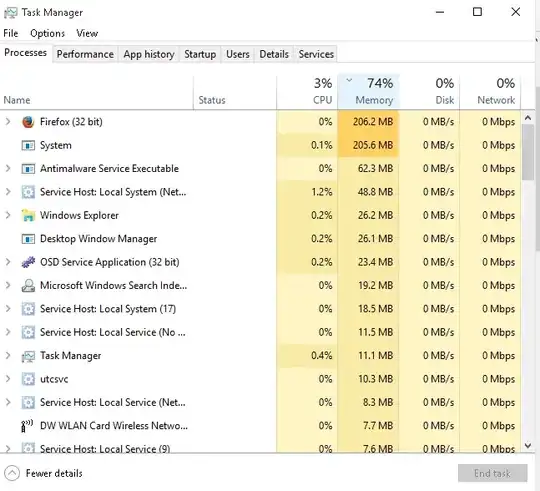Expand Service Host: Local Service (Net...) row
The height and width of the screenshot is (491, 540).
pos(8,403)
